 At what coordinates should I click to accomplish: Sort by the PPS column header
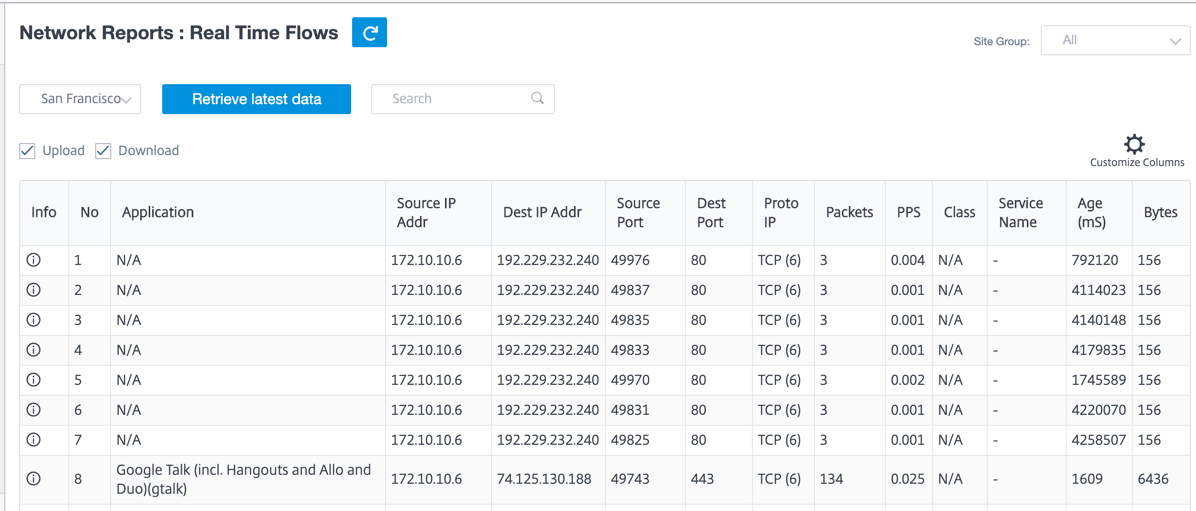coord(908,212)
